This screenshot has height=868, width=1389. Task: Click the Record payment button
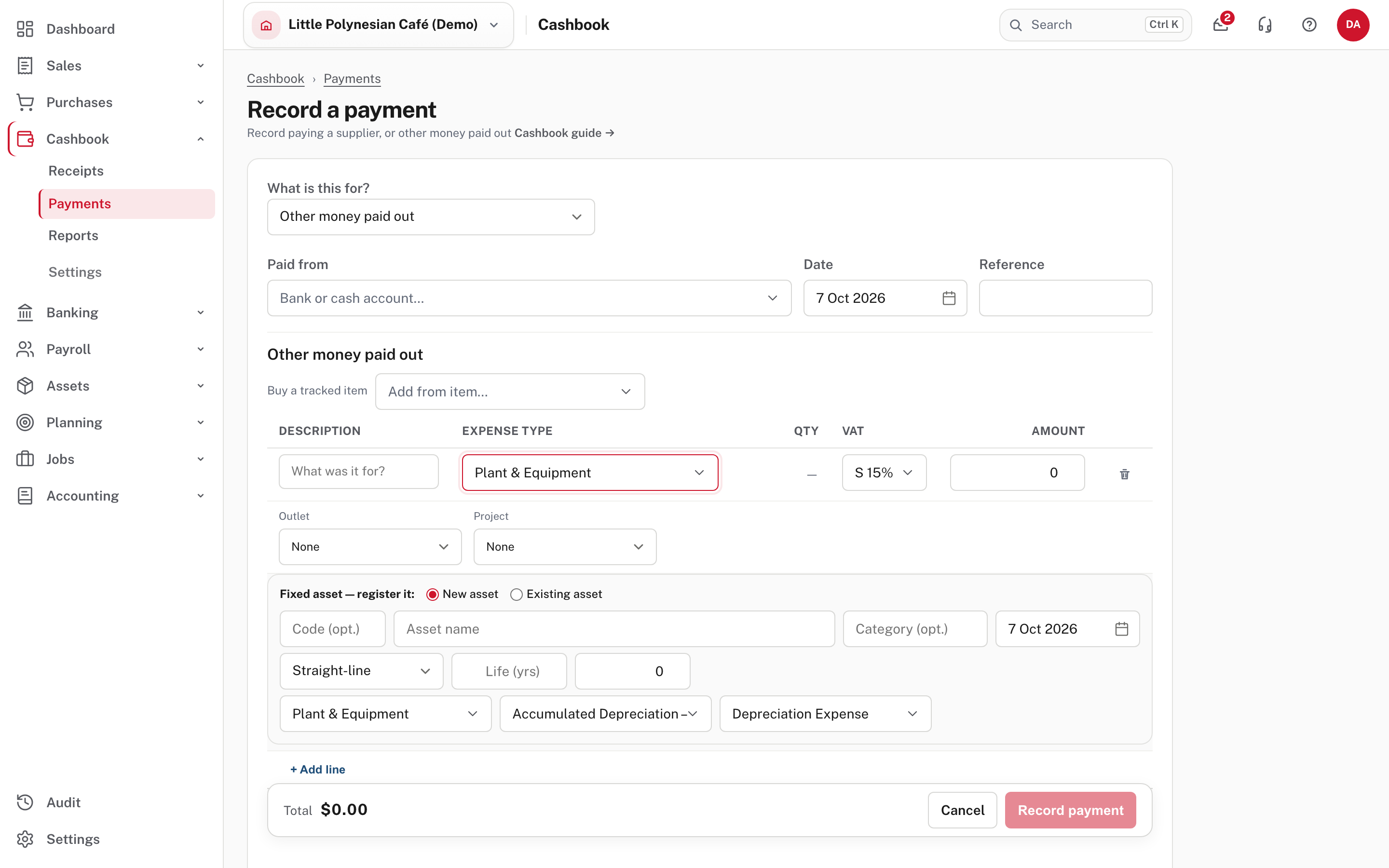pyautogui.click(x=1071, y=810)
